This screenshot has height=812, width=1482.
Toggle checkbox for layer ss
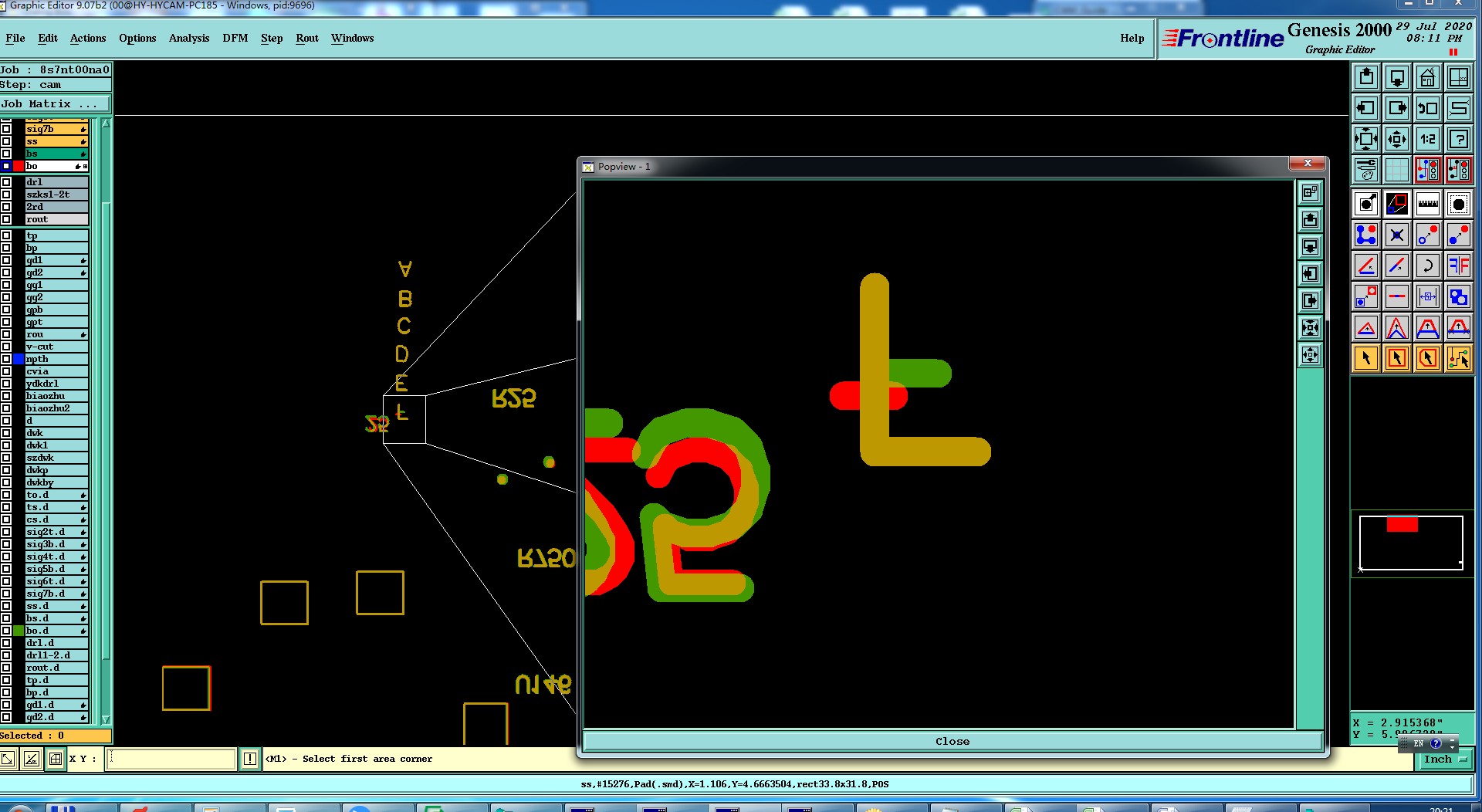(x=6, y=141)
